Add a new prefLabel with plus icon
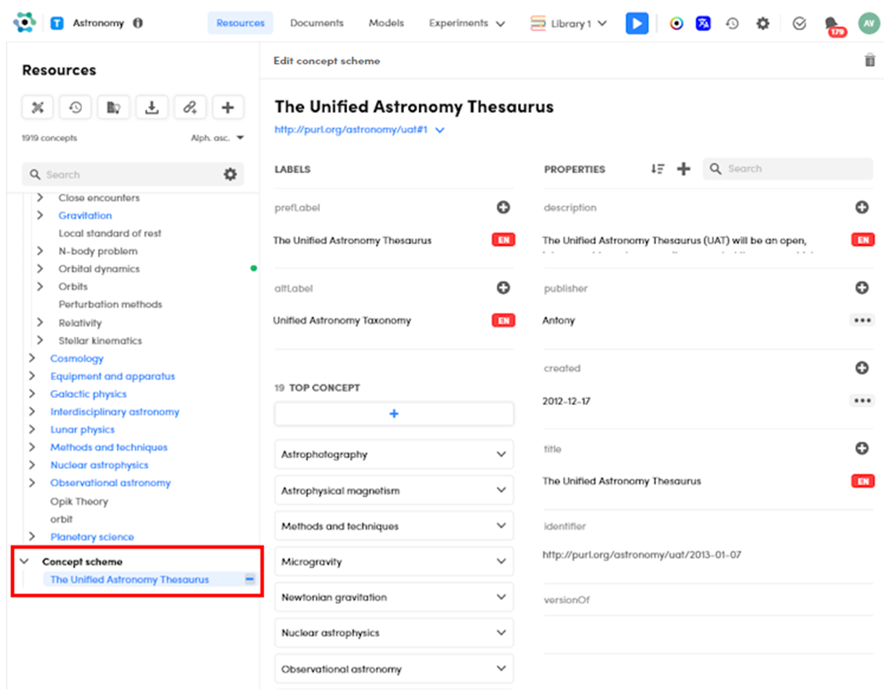 pos(503,208)
